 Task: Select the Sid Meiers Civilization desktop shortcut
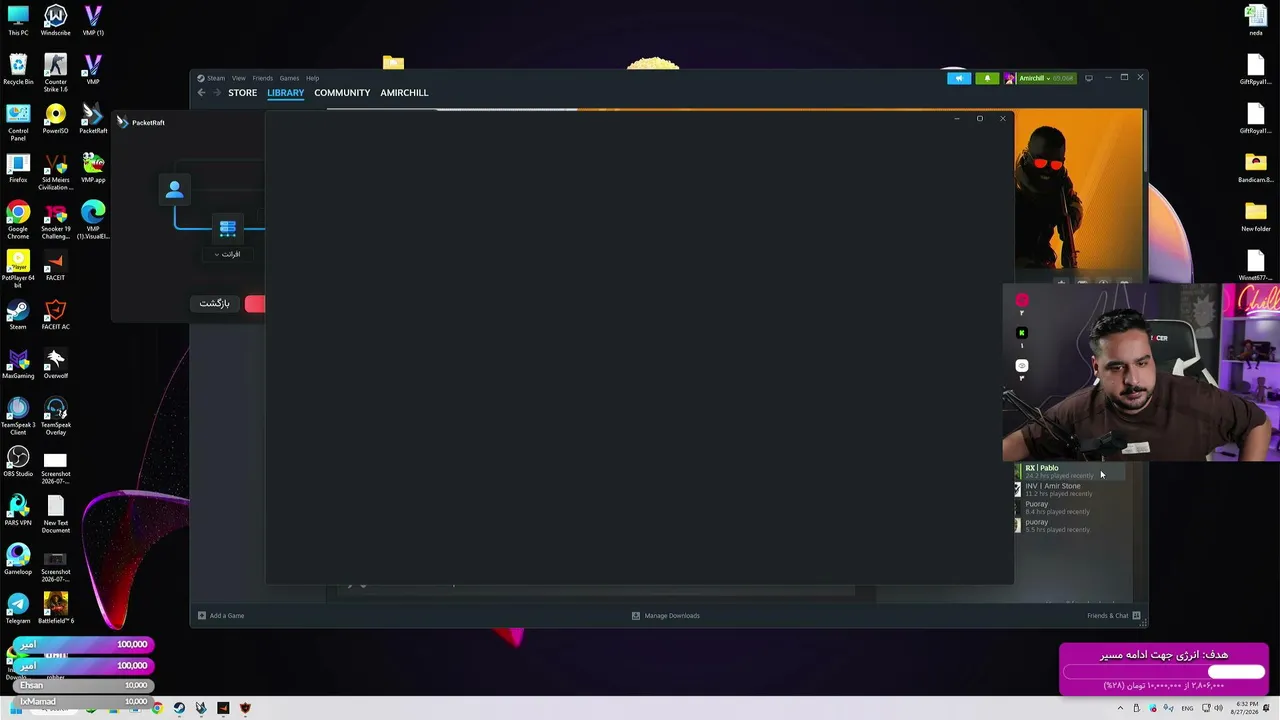(x=55, y=171)
